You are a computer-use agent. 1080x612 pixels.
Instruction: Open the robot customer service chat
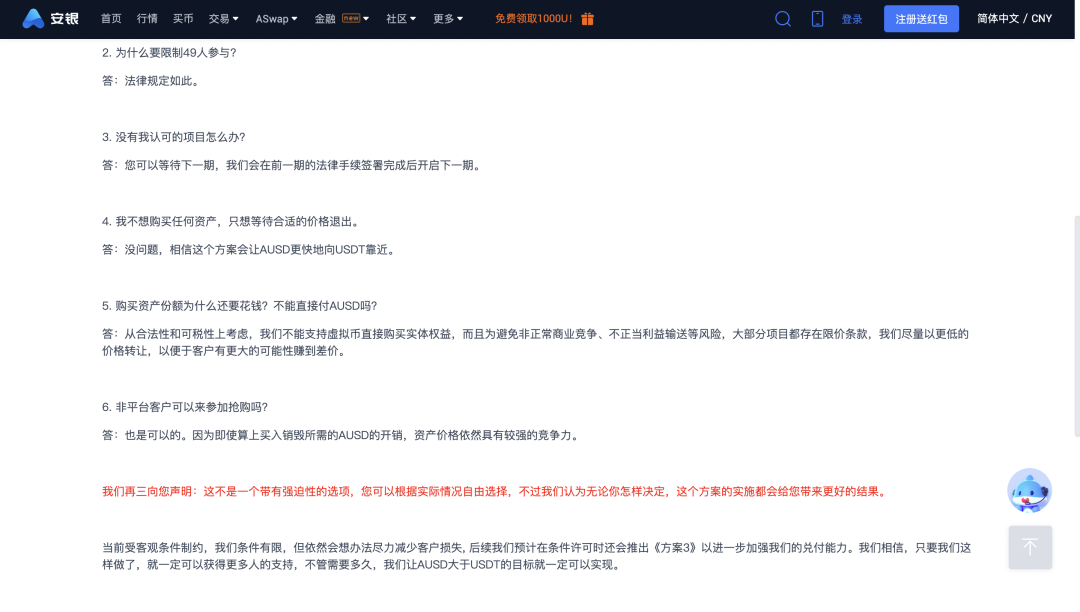coord(1029,491)
